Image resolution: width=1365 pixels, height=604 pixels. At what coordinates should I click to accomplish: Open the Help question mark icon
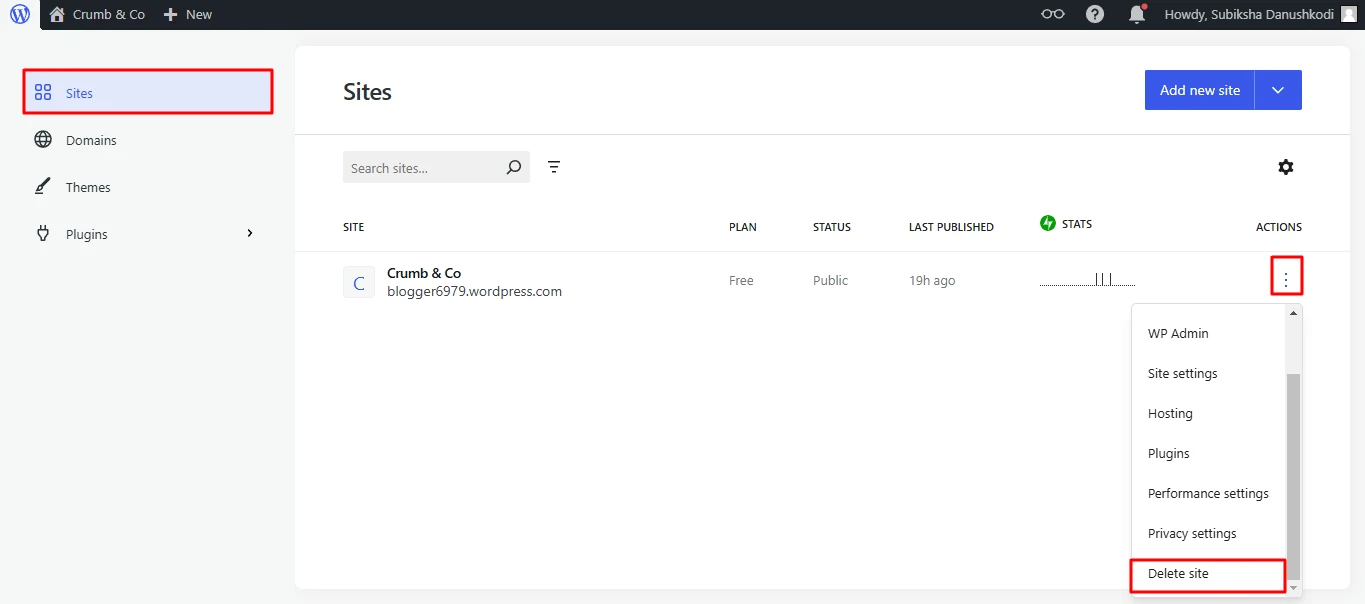coord(1095,15)
